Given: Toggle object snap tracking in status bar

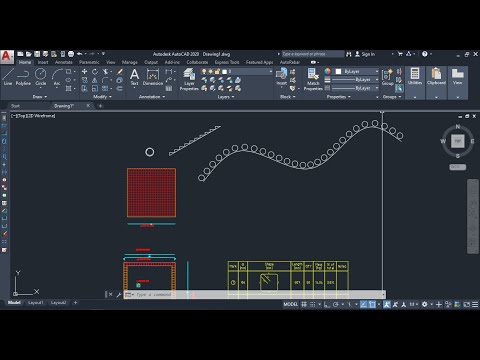Looking at the screenshot, I should [x=363, y=304].
